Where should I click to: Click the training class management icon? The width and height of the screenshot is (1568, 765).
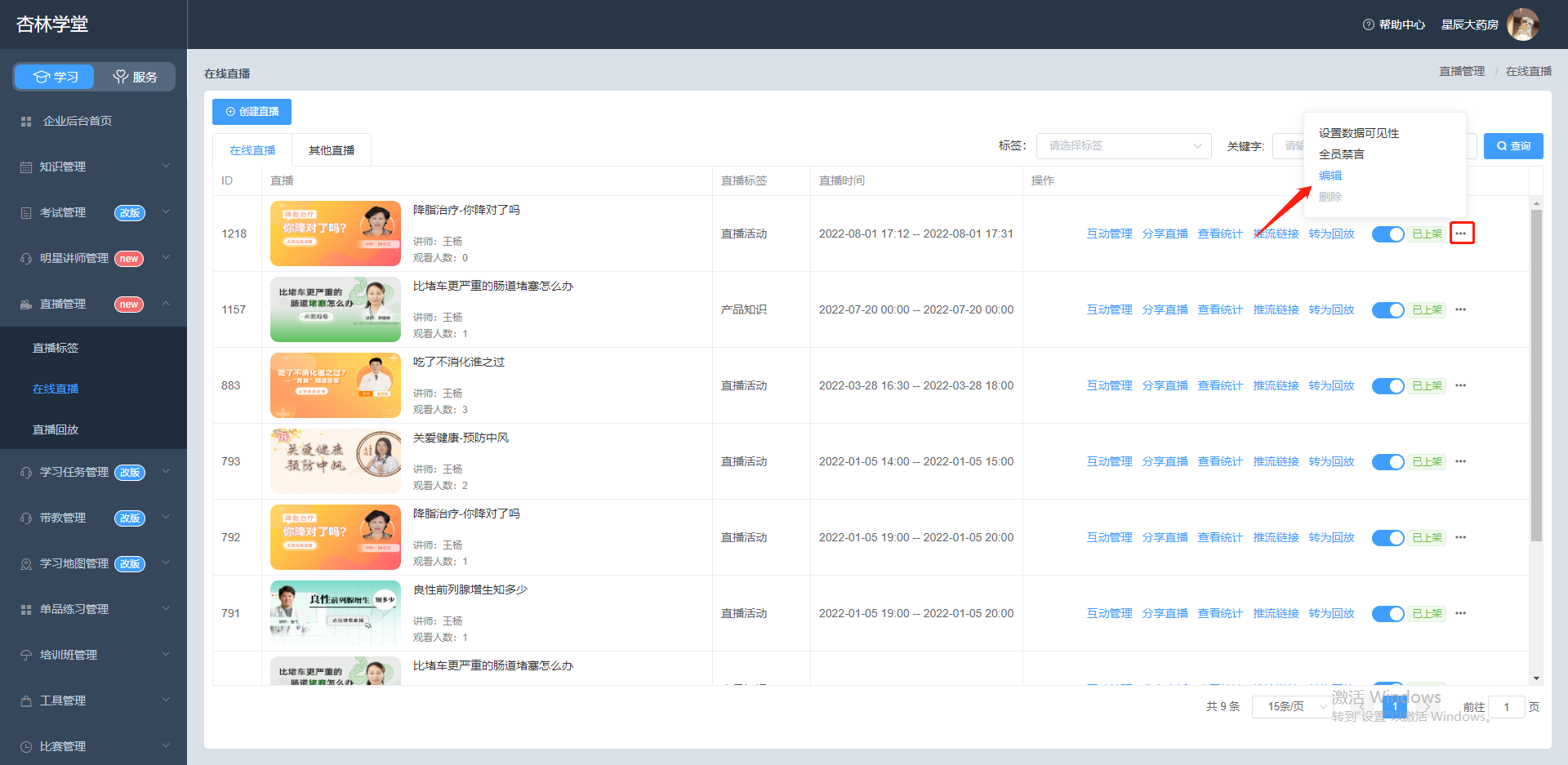pos(26,655)
